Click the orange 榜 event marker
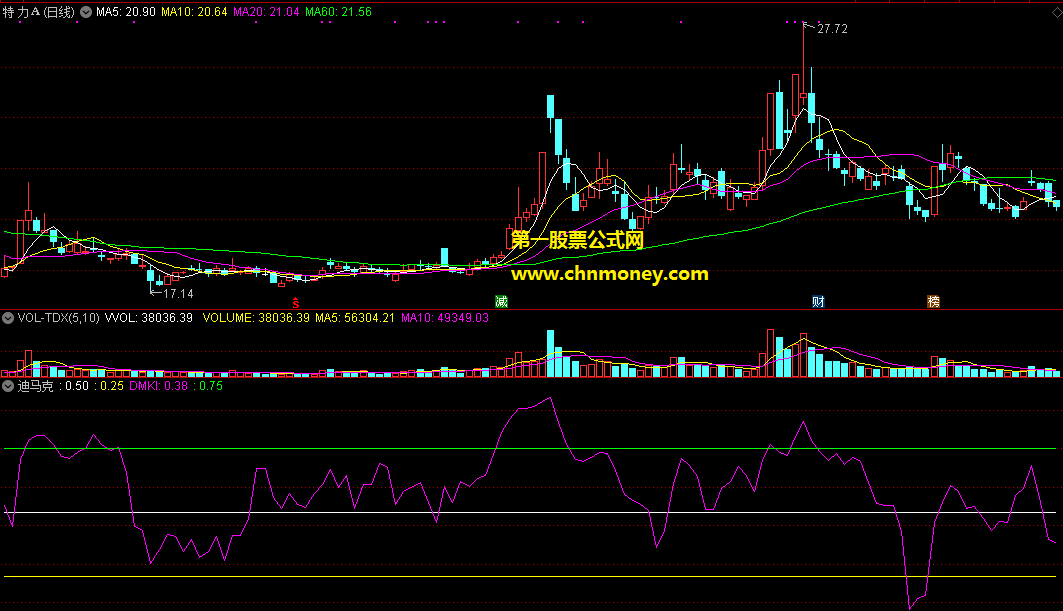This screenshot has width=1063, height=611. click(934, 302)
